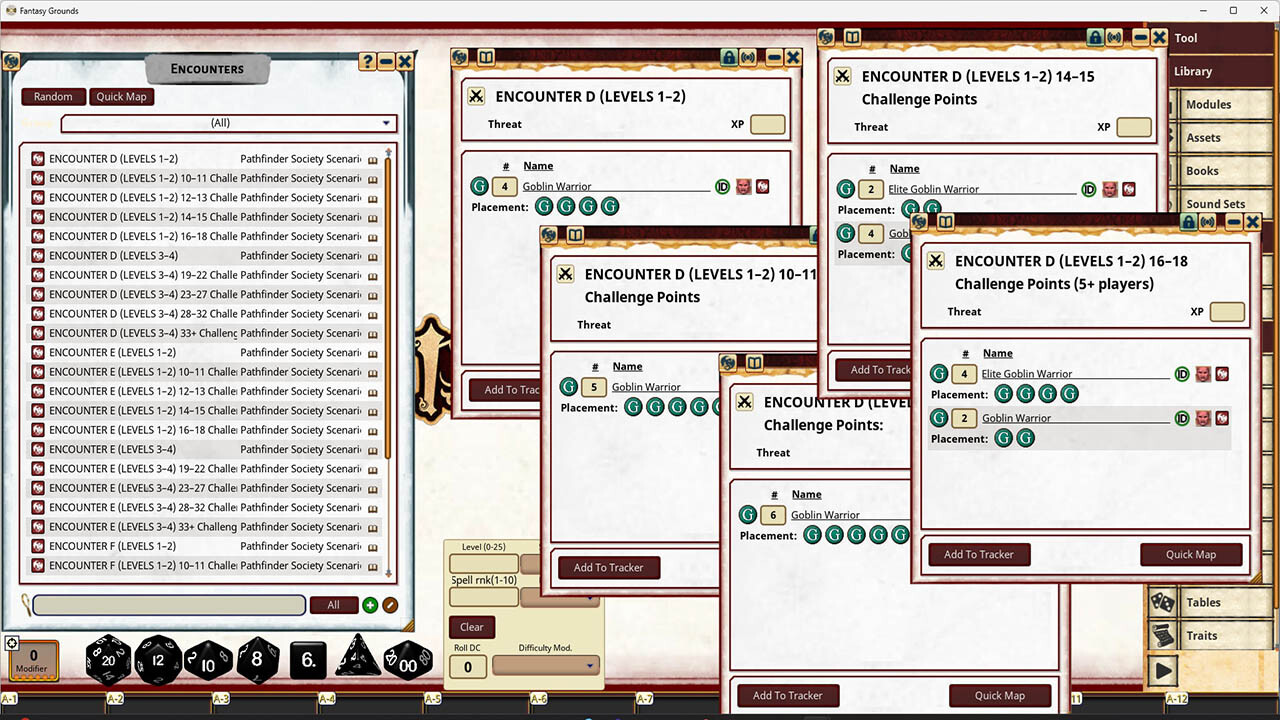Toggle lock on Encounter D (Levels 1–2) window
1280x720 pixels.
730,58
